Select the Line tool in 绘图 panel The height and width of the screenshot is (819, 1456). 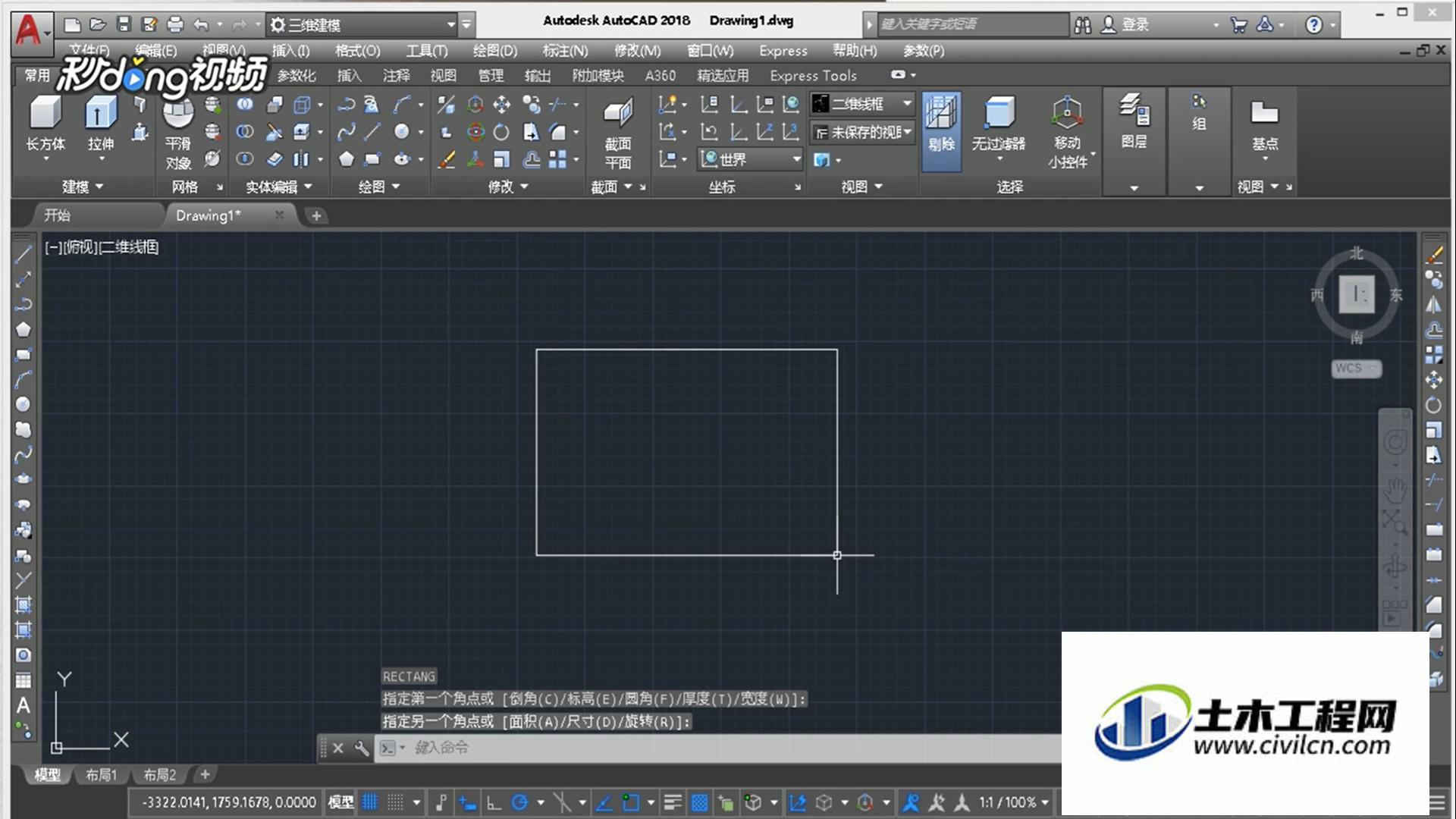[372, 132]
